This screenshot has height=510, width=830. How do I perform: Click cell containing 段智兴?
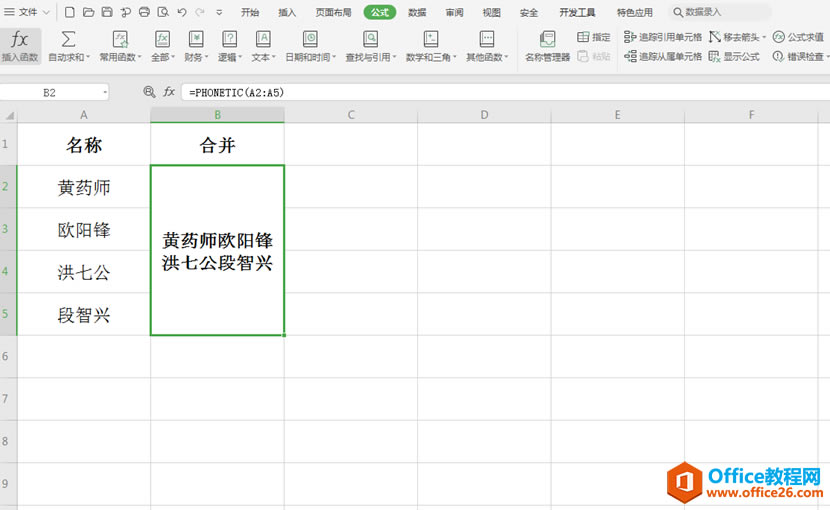84,315
